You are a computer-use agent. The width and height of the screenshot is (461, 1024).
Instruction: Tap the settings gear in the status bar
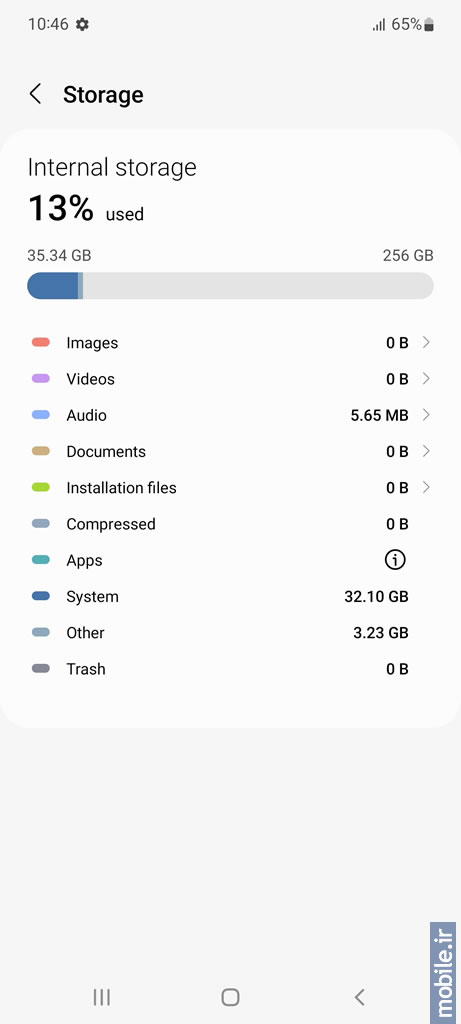pos(82,25)
